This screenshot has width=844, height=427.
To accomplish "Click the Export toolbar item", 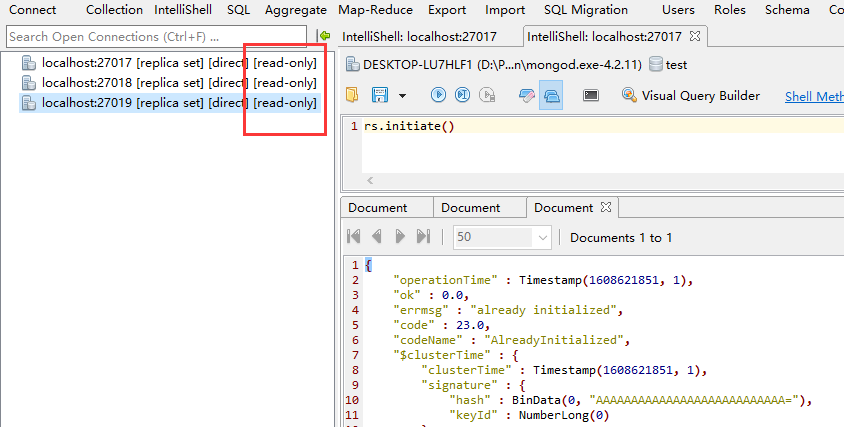I will [447, 10].
